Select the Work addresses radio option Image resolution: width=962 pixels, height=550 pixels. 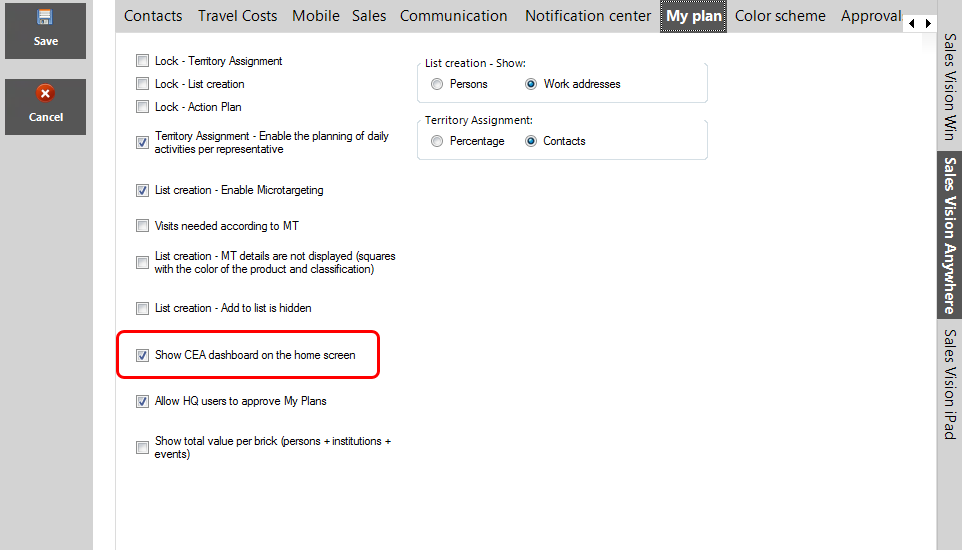tap(531, 85)
